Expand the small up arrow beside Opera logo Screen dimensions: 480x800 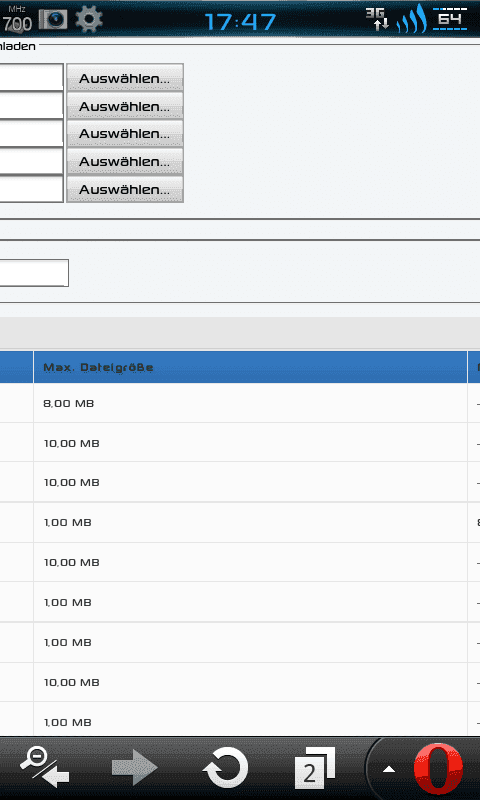[x=389, y=769]
